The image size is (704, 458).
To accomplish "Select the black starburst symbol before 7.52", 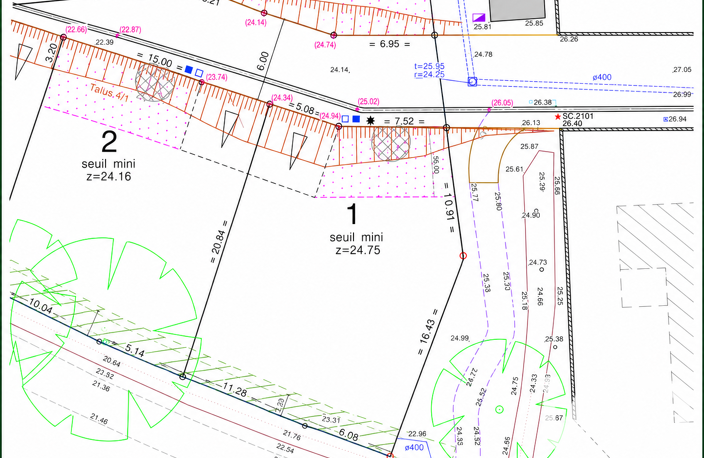I will (370, 120).
